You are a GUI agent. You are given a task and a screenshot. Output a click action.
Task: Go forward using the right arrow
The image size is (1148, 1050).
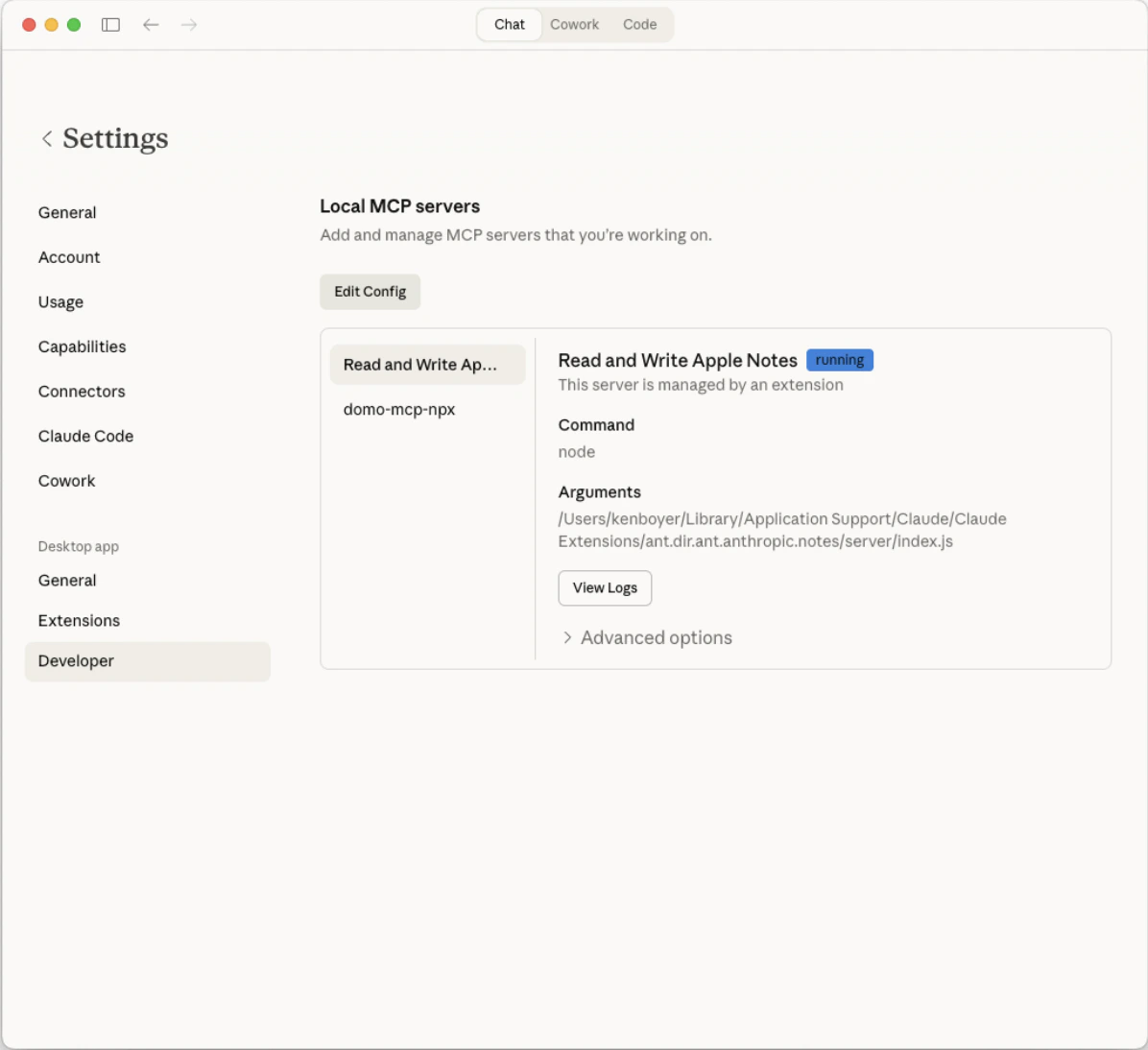click(189, 25)
